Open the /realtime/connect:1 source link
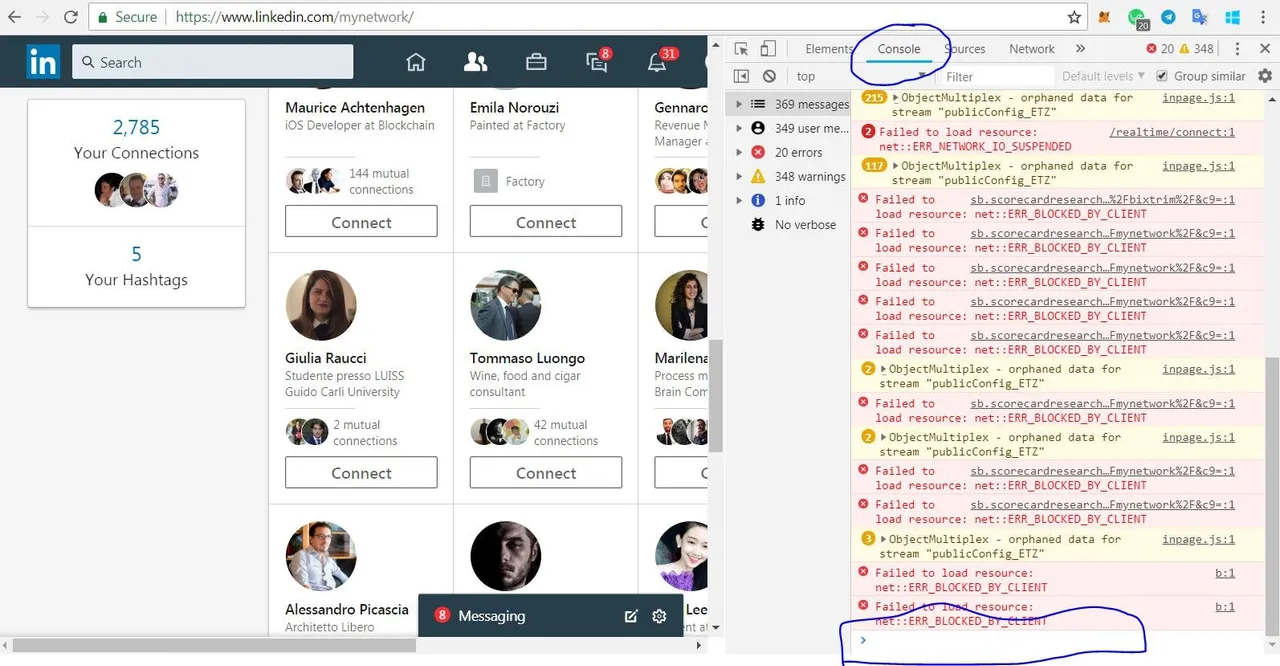 tap(1172, 132)
